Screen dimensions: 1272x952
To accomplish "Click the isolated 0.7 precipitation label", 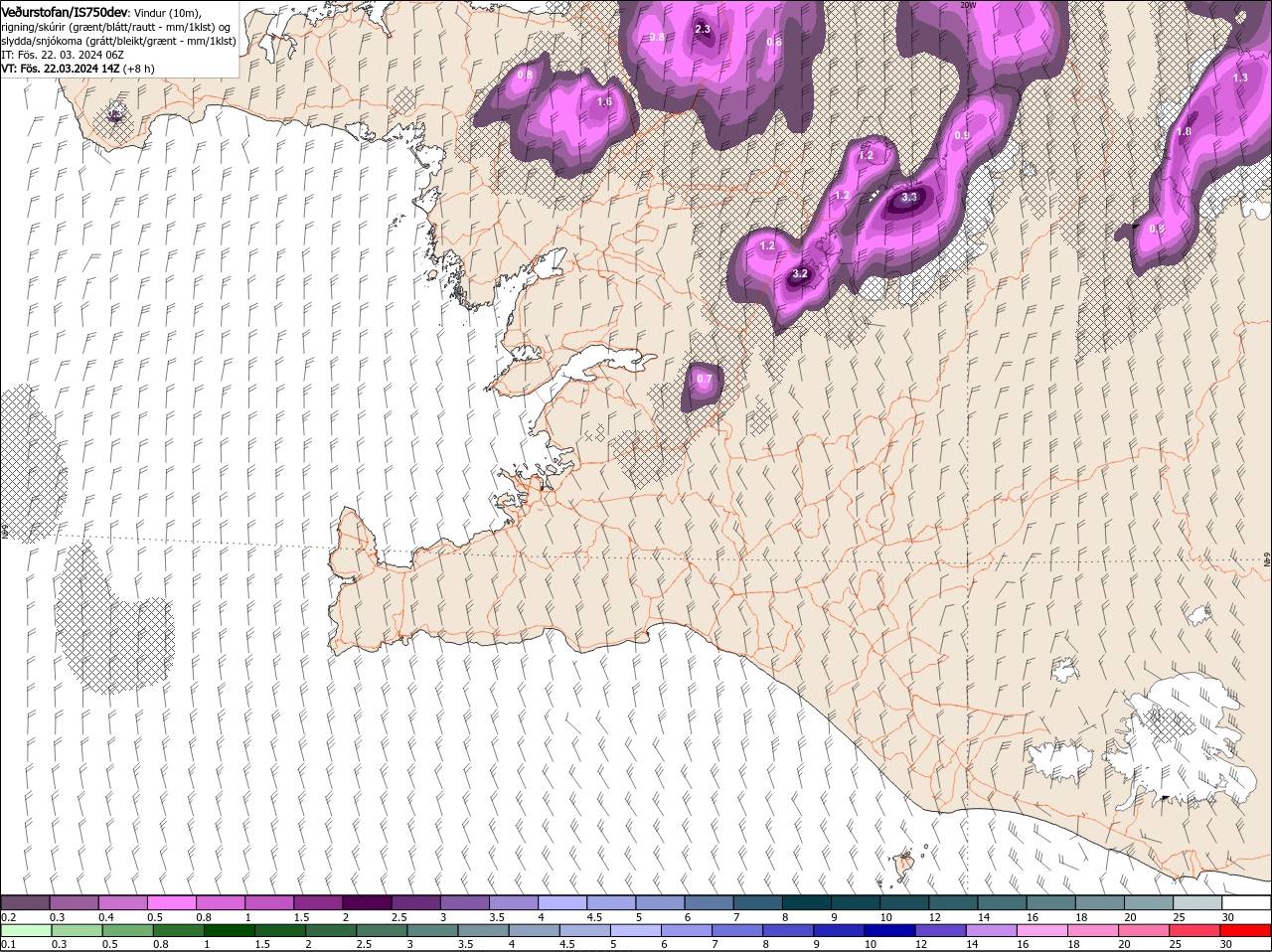I will [x=705, y=379].
